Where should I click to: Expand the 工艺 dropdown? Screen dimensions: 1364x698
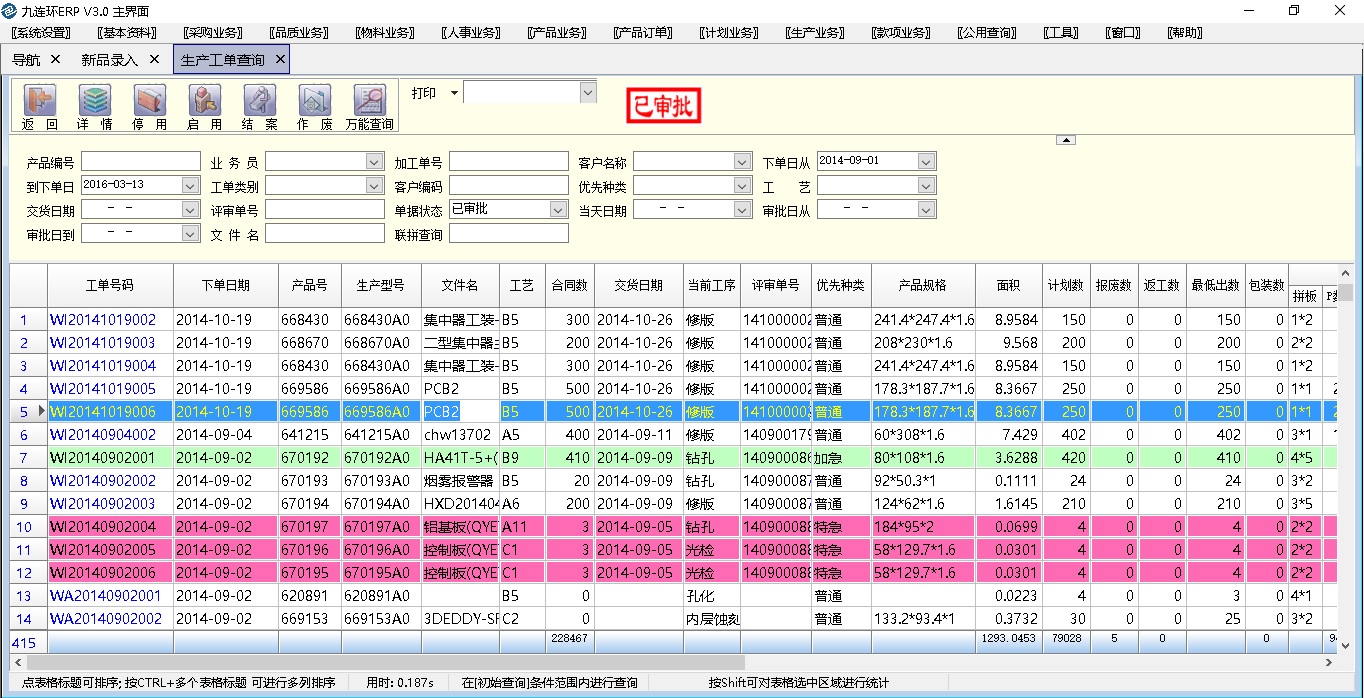pyautogui.click(x=927, y=185)
